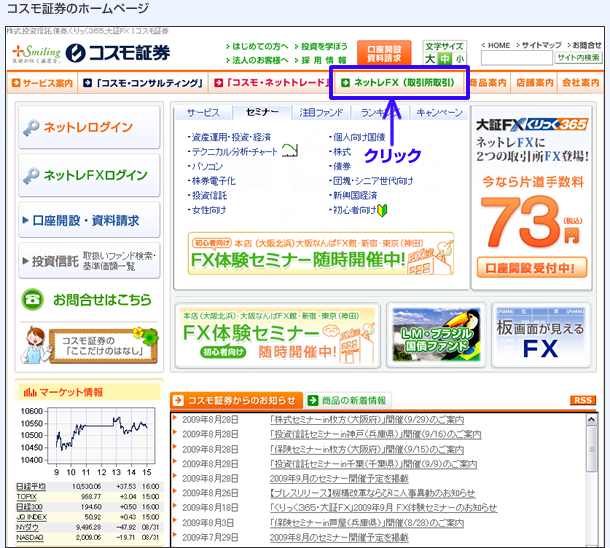Click the LM・ブラジル国債ファンド banner
610x548 pixels.
436,334
